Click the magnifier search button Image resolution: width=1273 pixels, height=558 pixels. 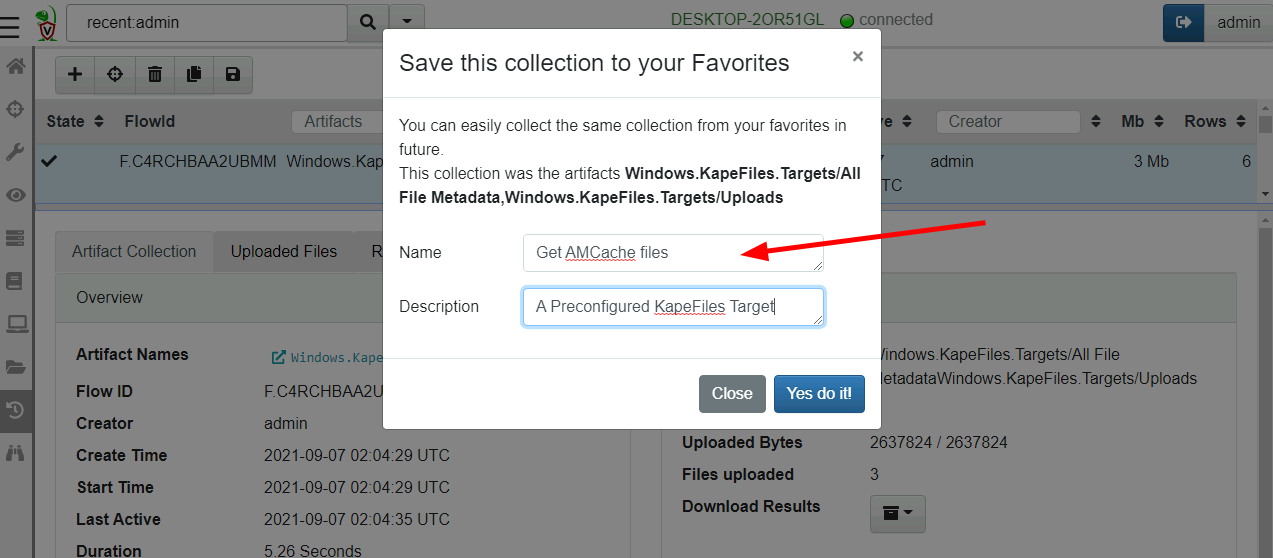367,22
